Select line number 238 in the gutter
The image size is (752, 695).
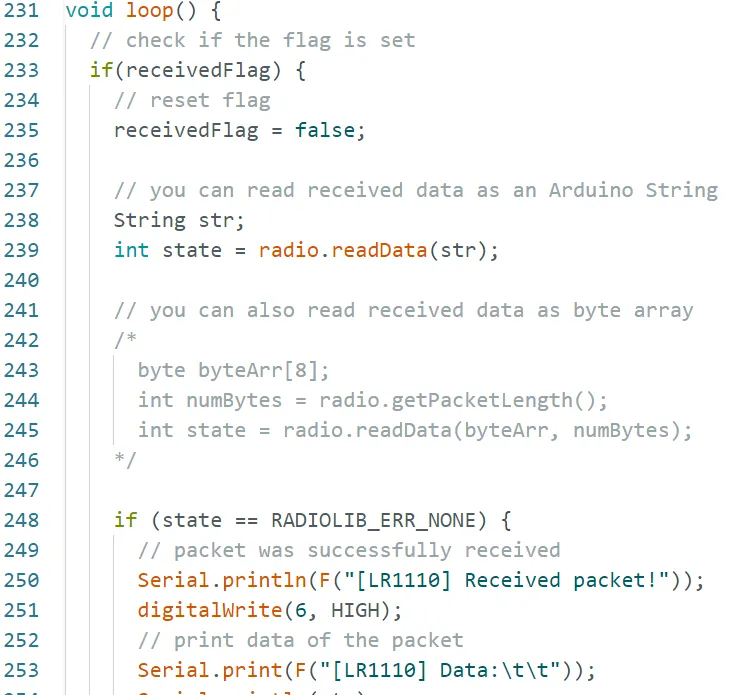point(20,220)
